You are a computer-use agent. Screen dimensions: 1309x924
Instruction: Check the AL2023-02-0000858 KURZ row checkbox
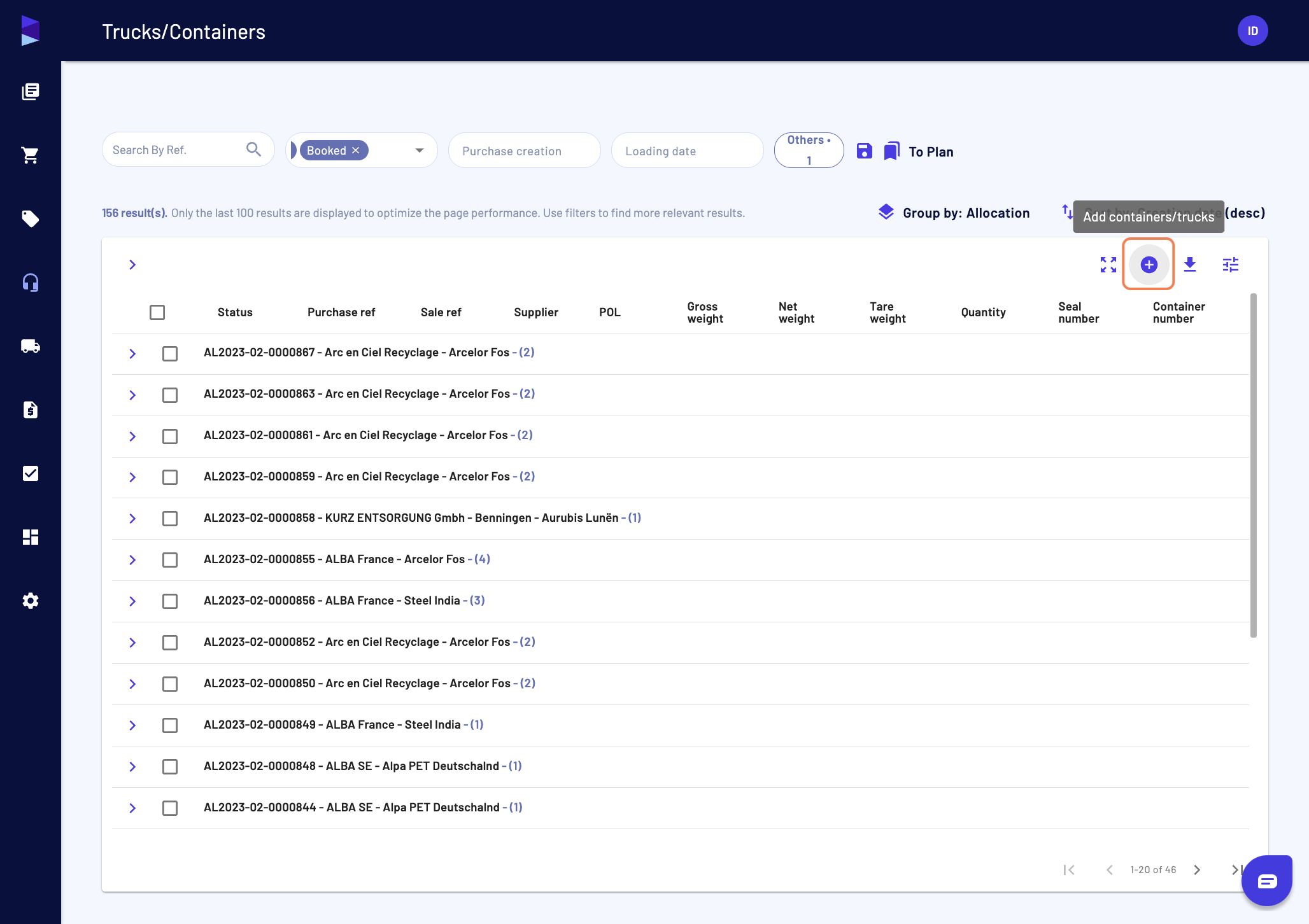point(170,519)
